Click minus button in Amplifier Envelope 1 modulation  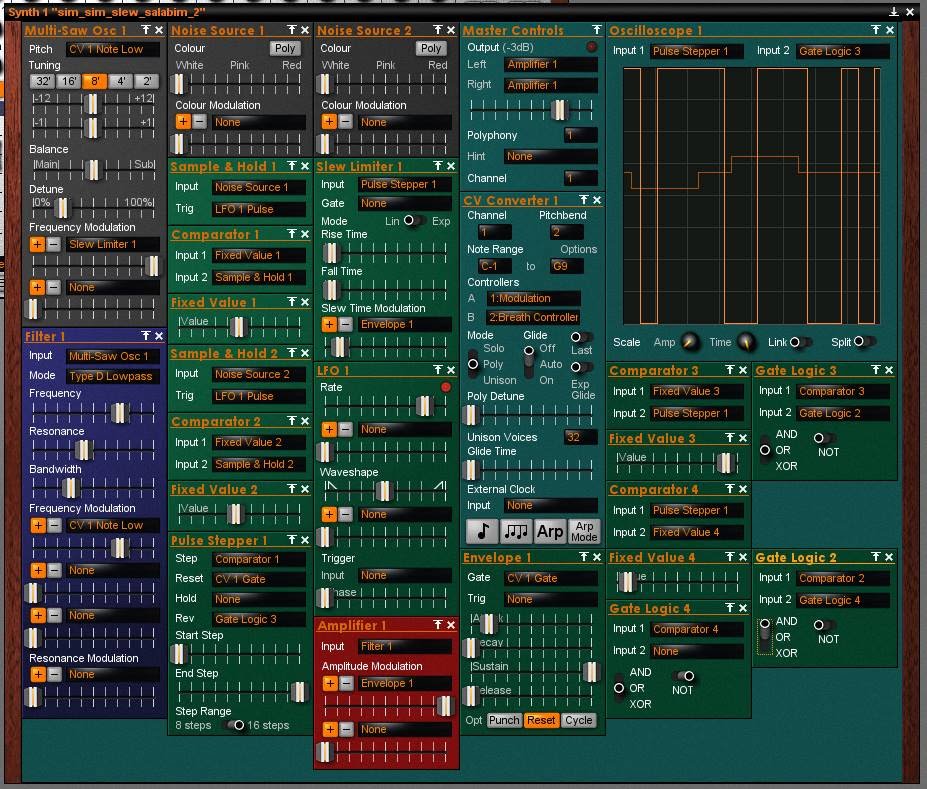(x=345, y=684)
